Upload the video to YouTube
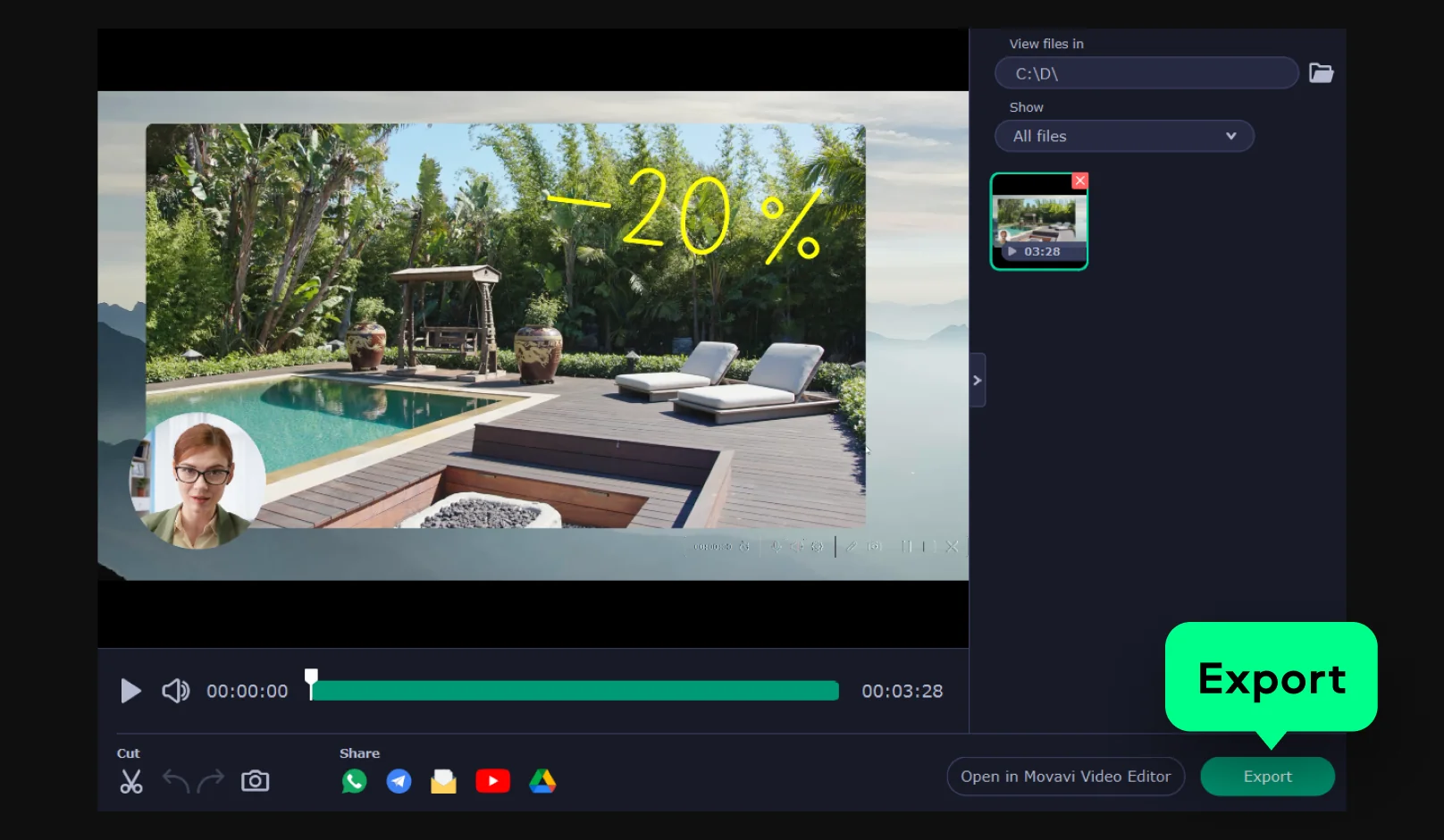Screen dimensions: 1444x840 click(492, 782)
